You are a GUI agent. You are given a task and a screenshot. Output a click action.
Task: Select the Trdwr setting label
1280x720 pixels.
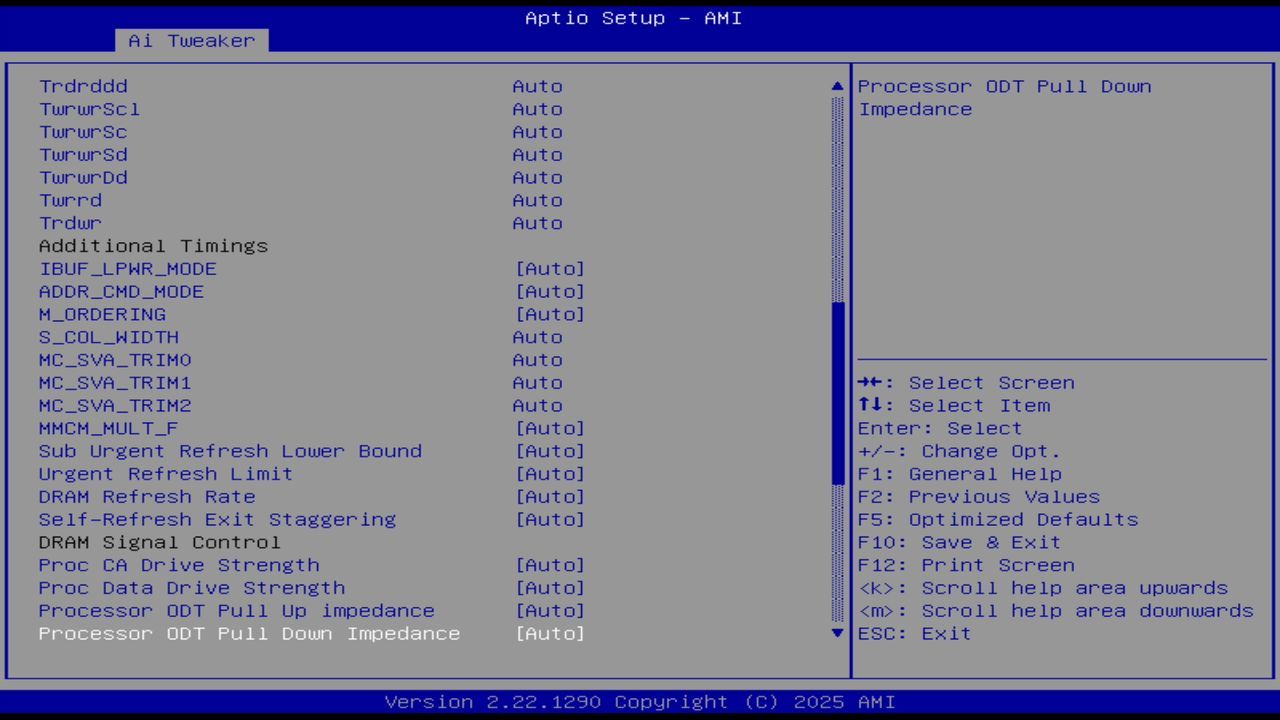pyautogui.click(x=70, y=224)
